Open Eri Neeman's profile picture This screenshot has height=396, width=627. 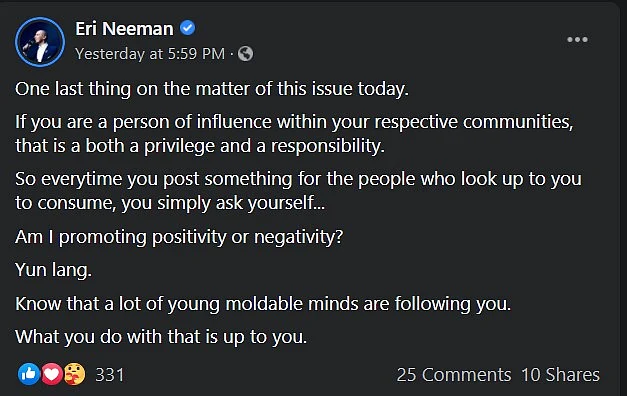click(40, 42)
